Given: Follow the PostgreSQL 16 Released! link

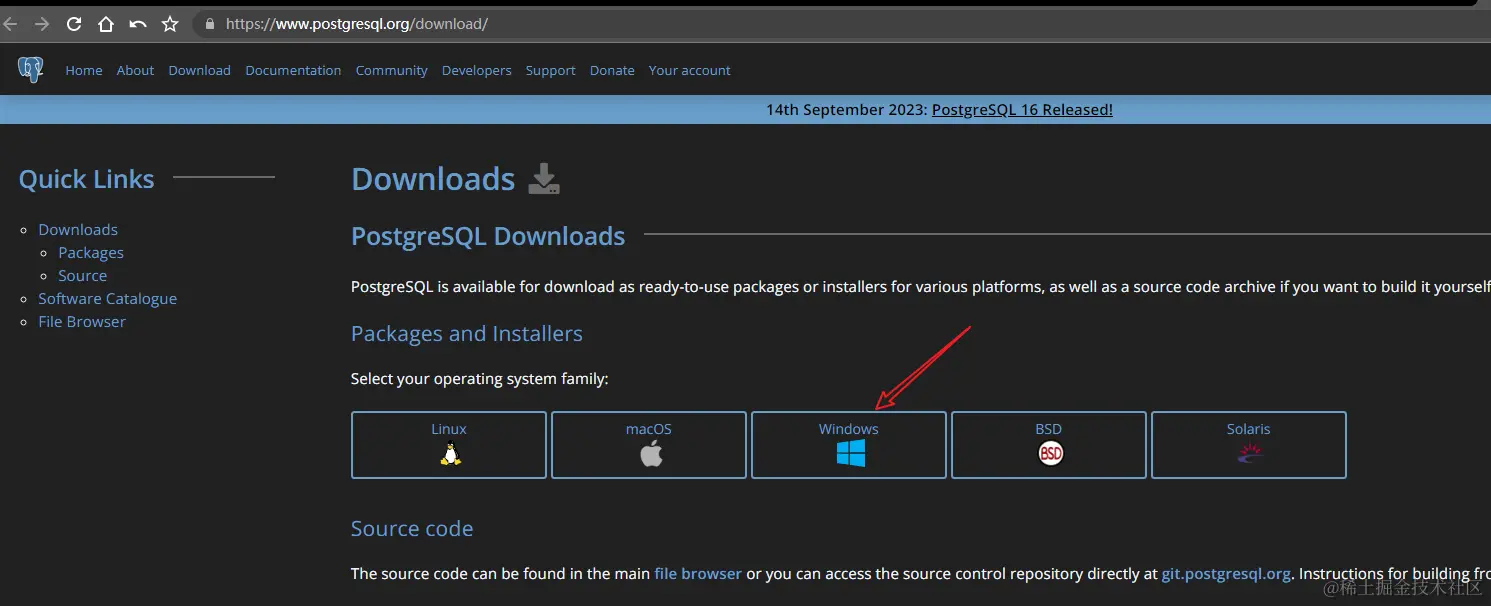Looking at the screenshot, I should click(x=1022, y=110).
